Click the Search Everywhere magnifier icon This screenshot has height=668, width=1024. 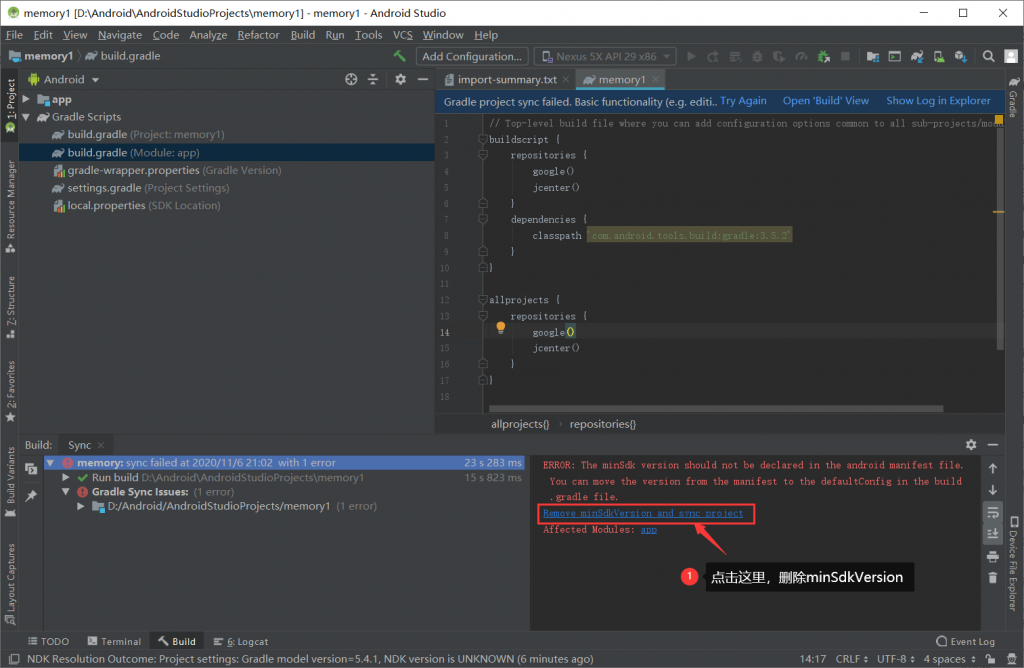[x=989, y=57]
